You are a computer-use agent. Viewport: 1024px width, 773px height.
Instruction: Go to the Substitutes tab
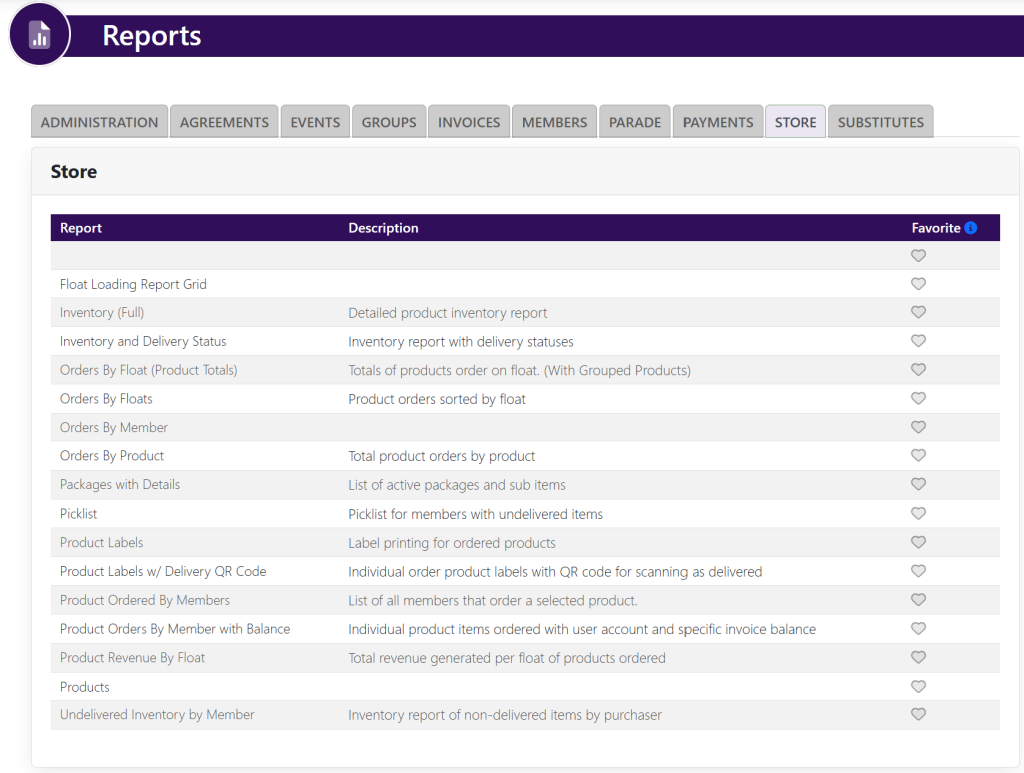tap(880, 122)
